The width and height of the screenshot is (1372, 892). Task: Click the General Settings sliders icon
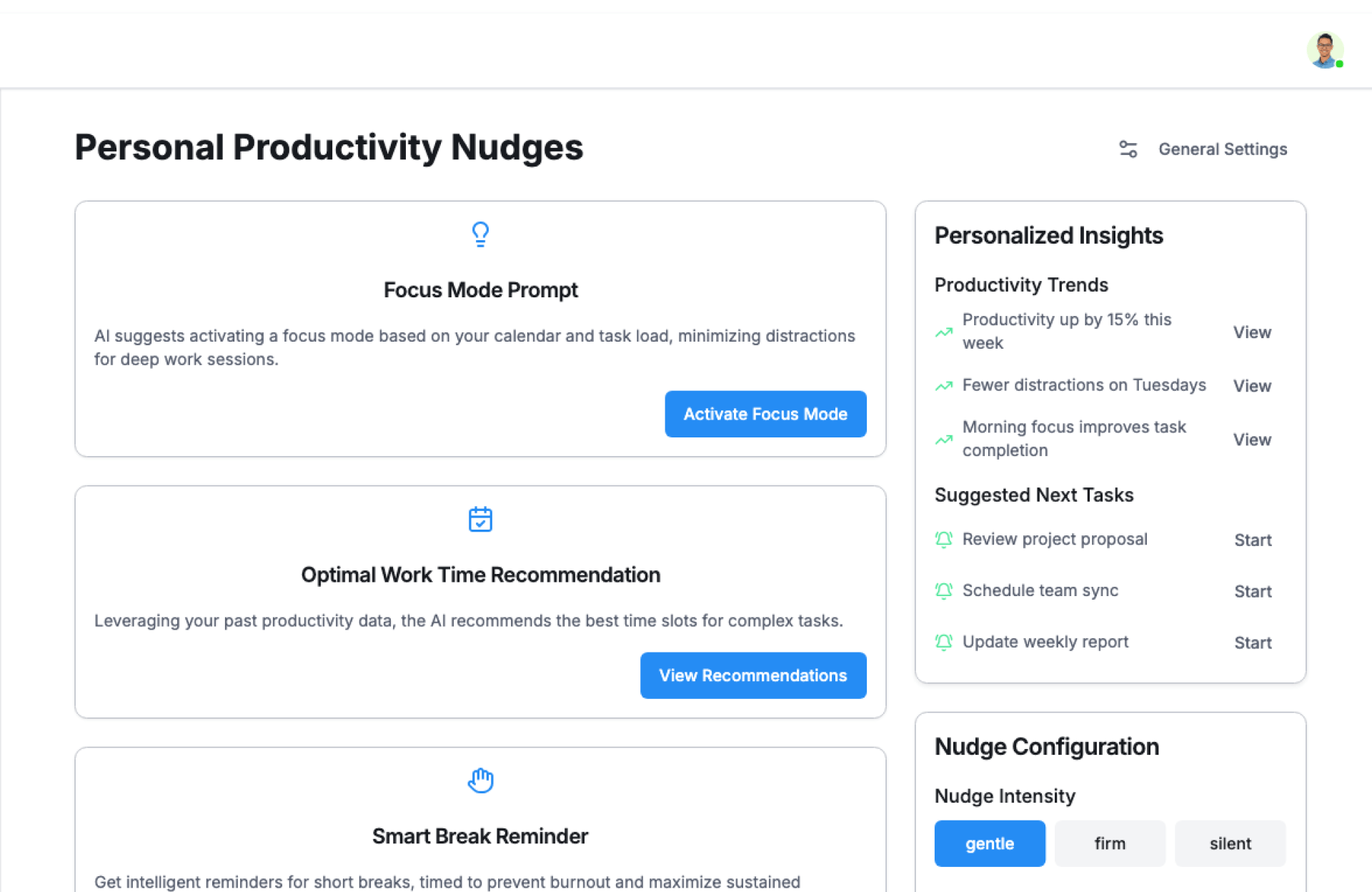point(1128,149)
